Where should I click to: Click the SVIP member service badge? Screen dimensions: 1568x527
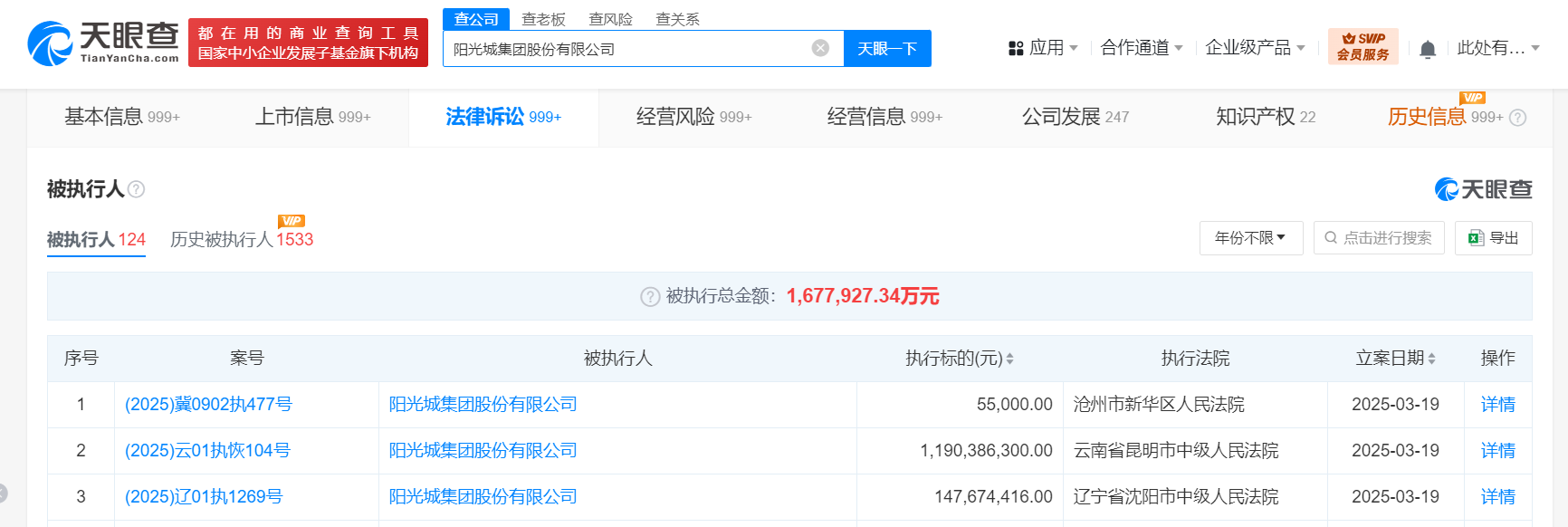click(1362, 47)
